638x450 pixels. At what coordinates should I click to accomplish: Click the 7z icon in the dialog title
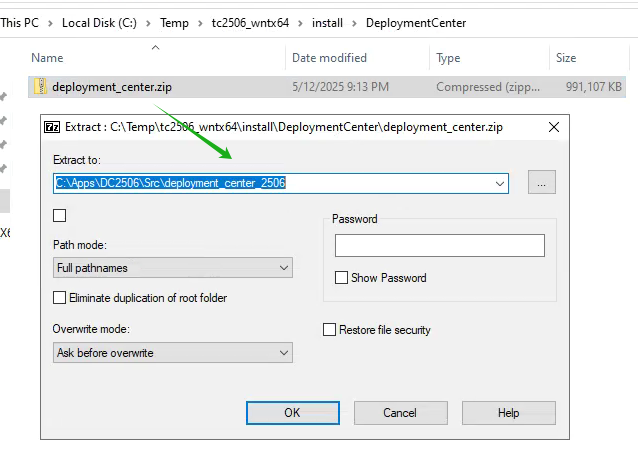(52, 127)
